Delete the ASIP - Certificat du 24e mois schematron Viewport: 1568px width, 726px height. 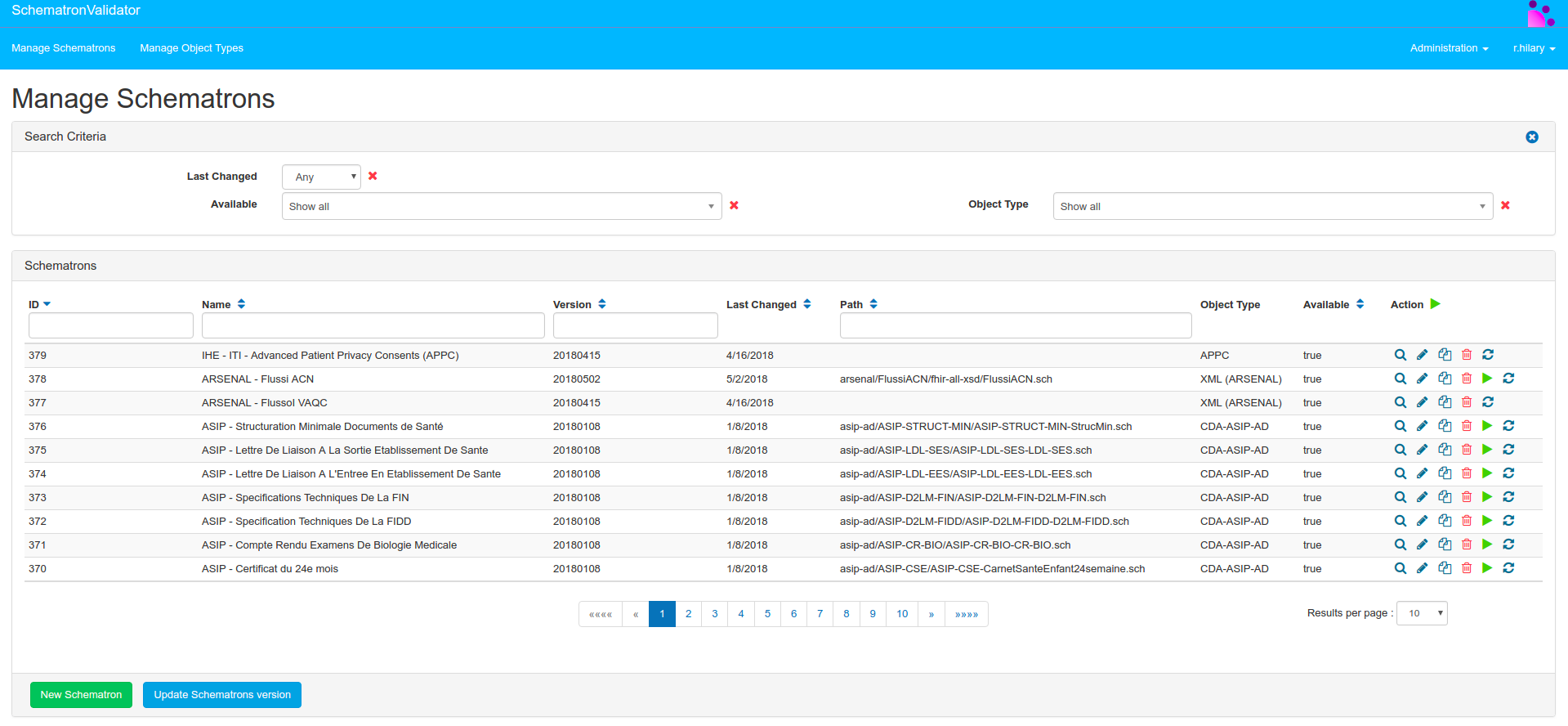pos(1467,568)
